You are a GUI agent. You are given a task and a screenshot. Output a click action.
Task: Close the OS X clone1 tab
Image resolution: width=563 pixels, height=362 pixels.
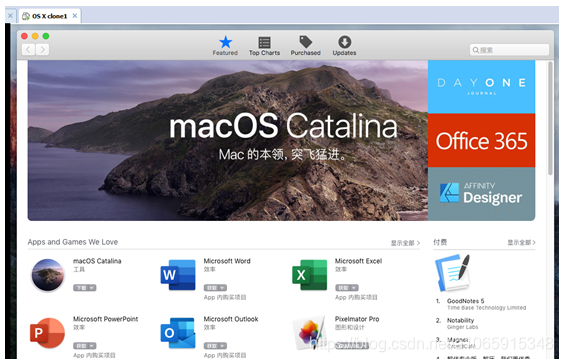[x=75, y=16]
